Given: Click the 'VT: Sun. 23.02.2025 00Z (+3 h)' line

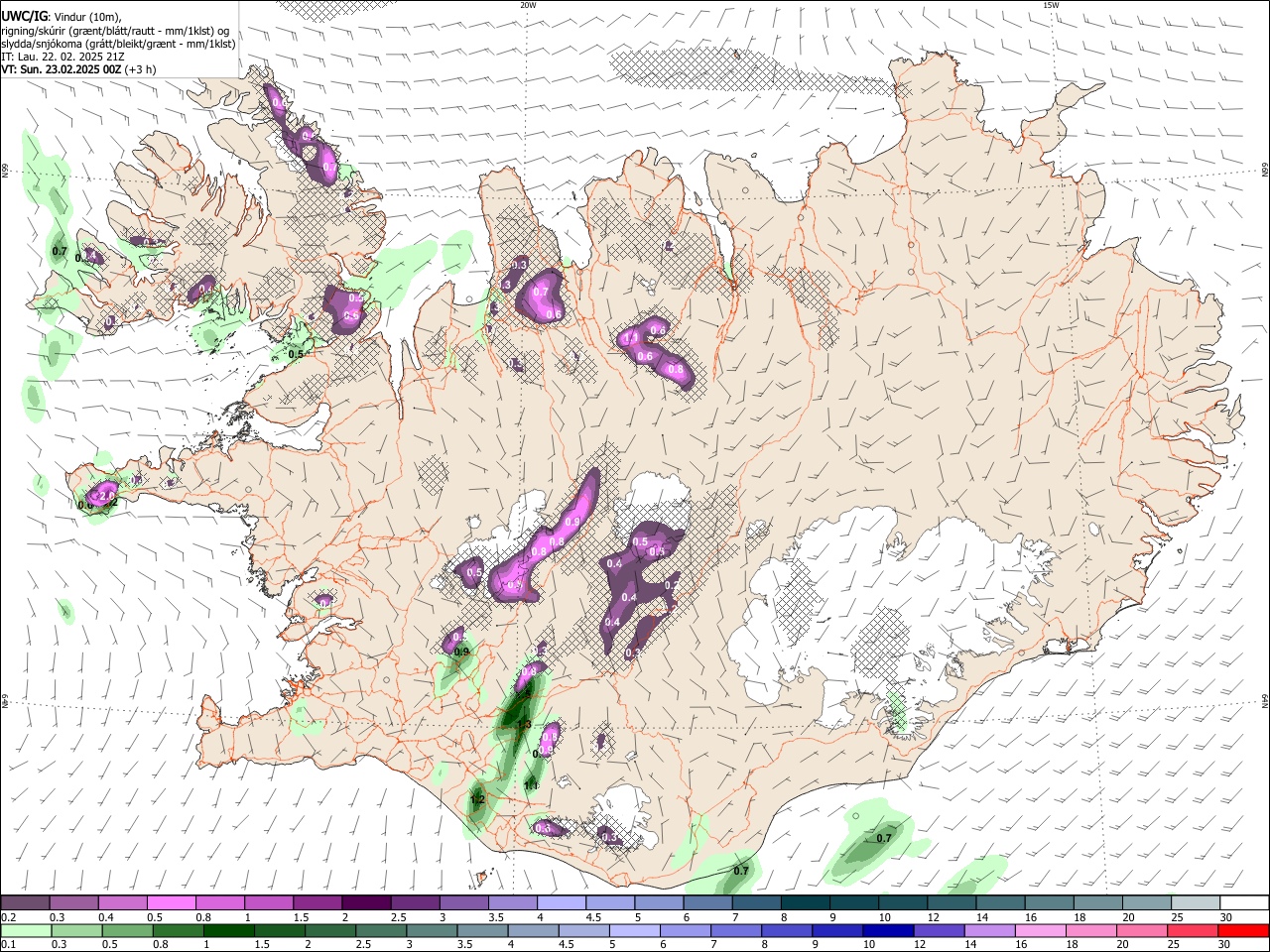Looking at the screenshot, I should (x=78, y=70).
